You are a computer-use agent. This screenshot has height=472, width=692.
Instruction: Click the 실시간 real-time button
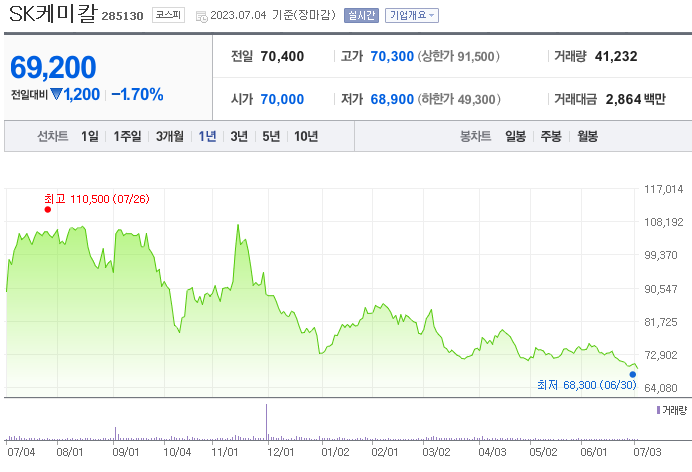click(x=361, y=15)
